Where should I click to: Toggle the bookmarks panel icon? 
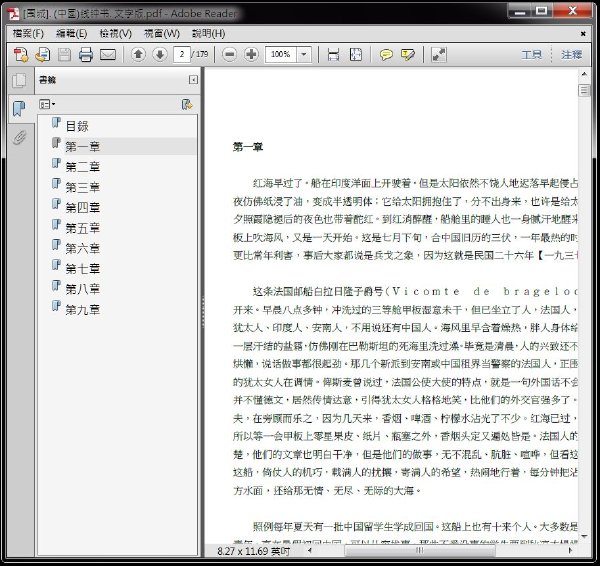pos(19,108)
